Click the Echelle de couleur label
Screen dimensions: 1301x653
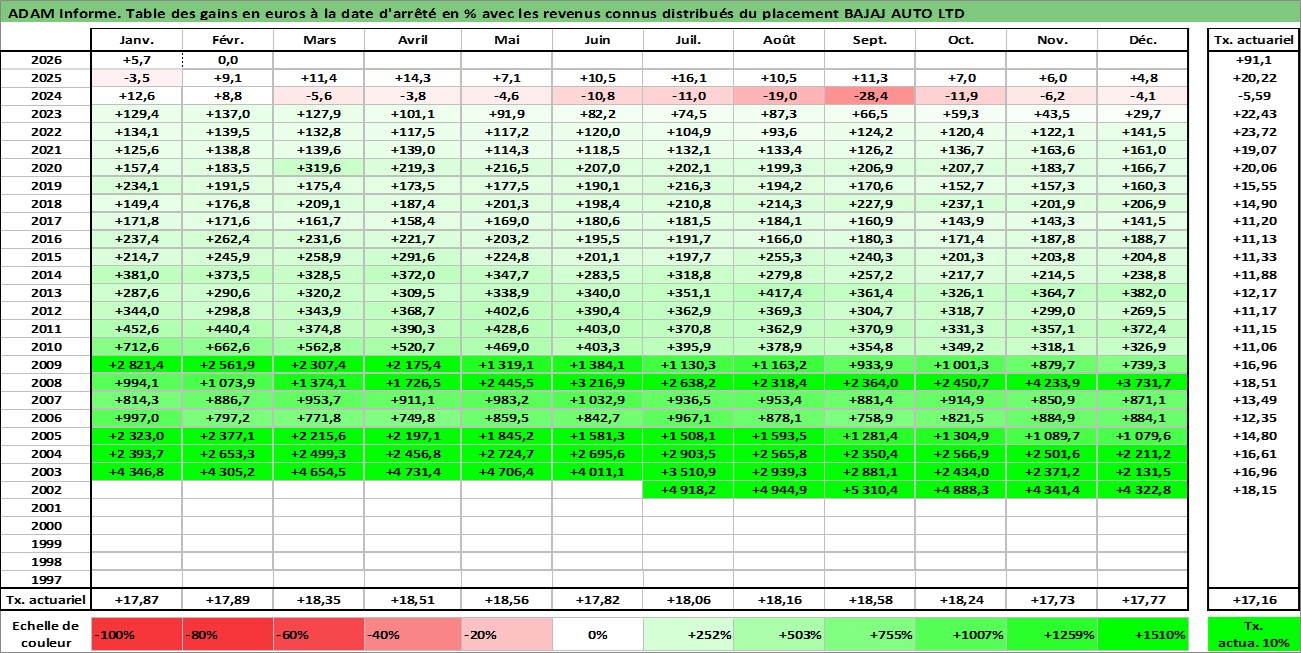(x=46, y=634)
